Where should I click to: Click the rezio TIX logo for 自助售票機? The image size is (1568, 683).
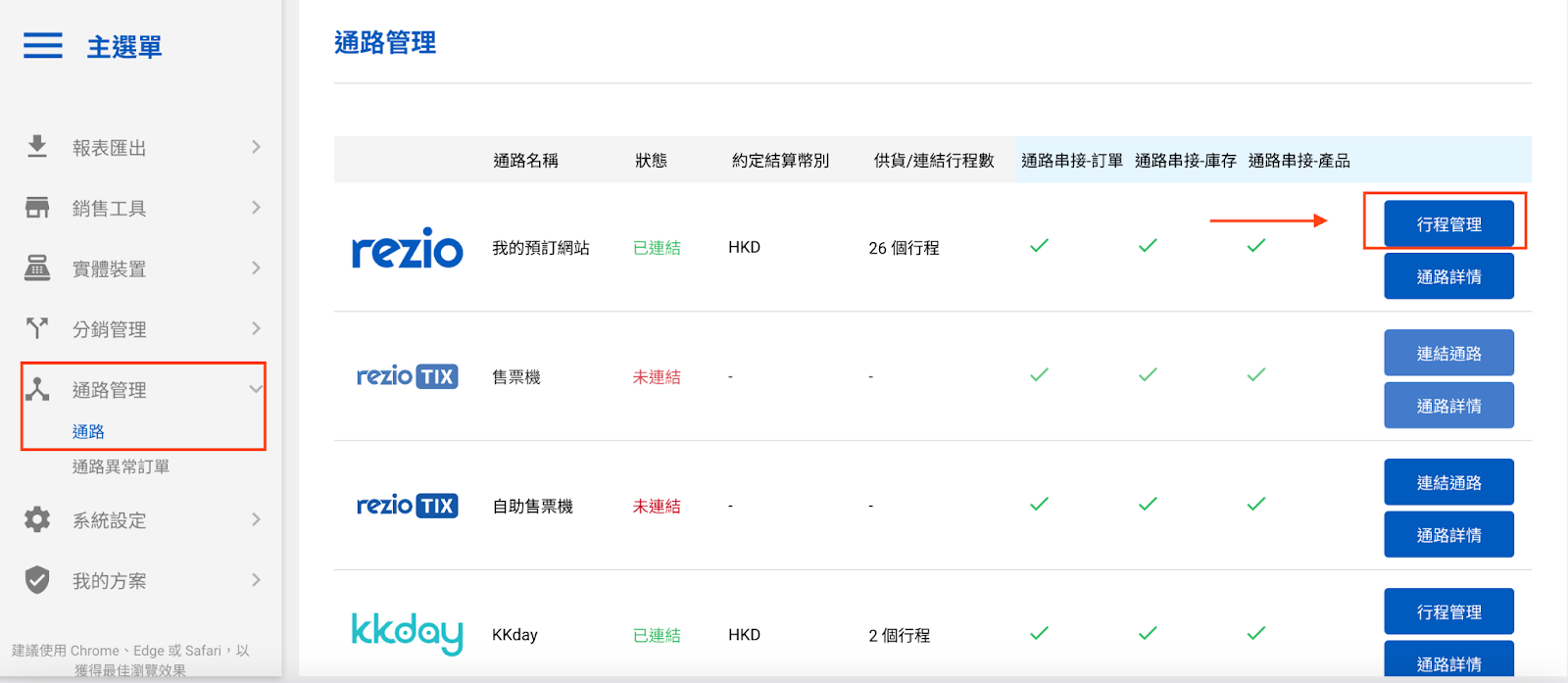click(x=407, y=506)
